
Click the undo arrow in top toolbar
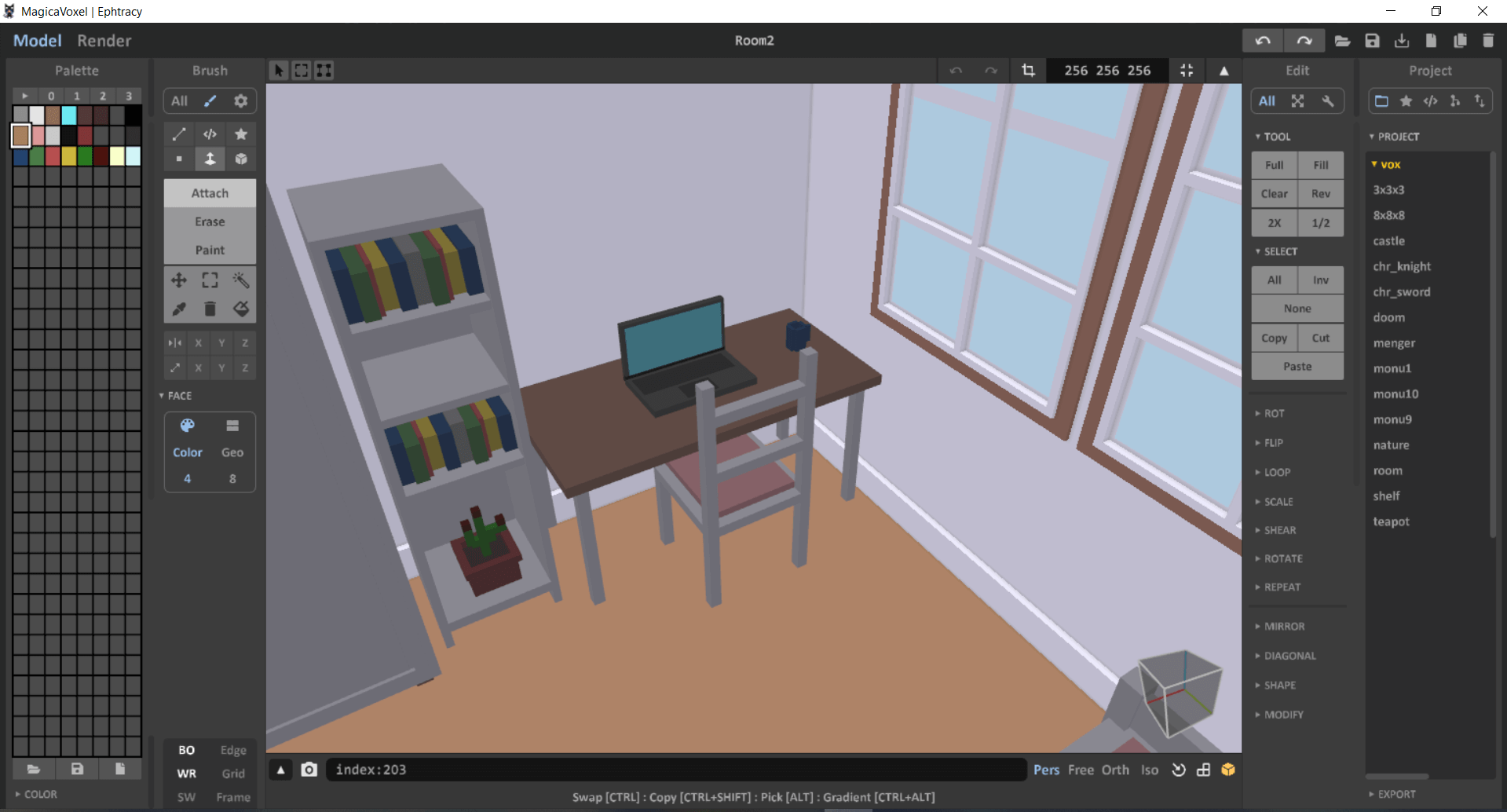point(1263,41)
